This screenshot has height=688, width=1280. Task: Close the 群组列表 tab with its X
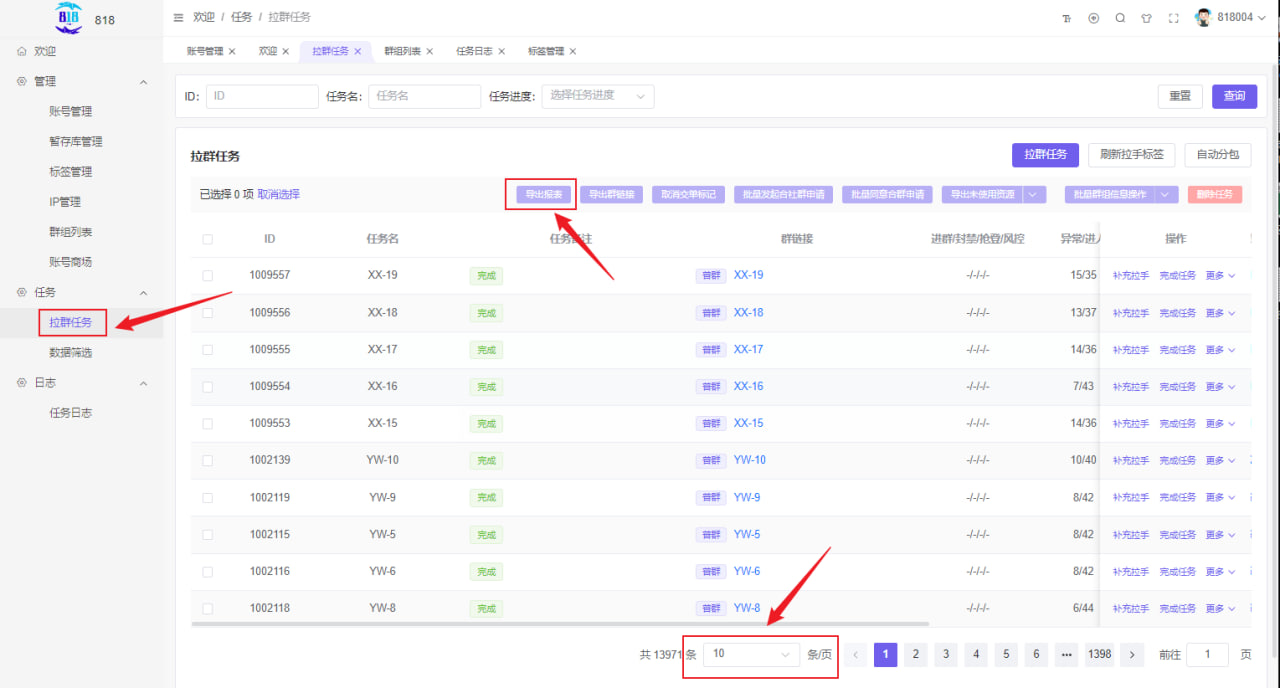[430, 51]
